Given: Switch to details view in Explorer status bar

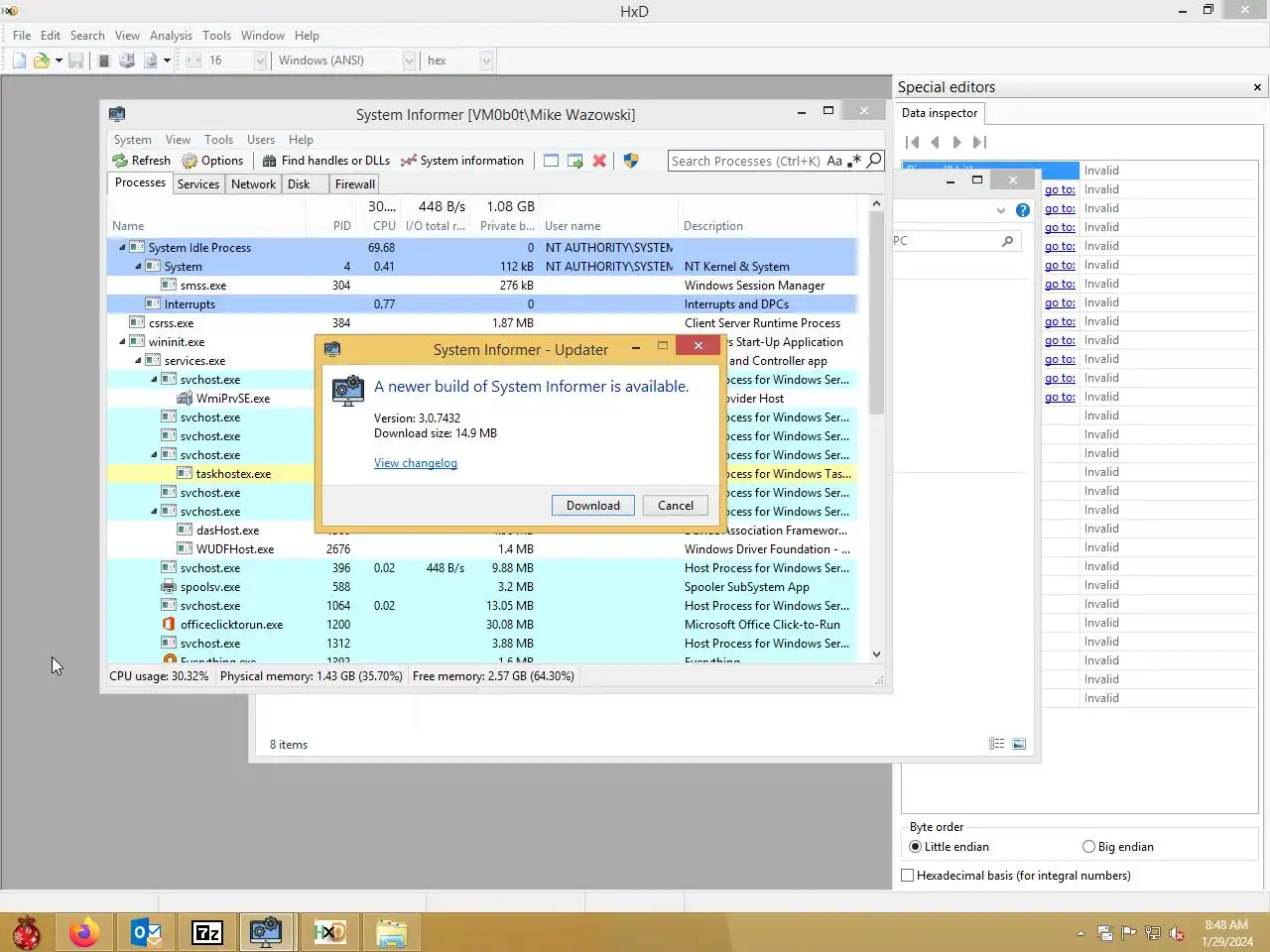Looking at the screenshot, I should [997, 744].
